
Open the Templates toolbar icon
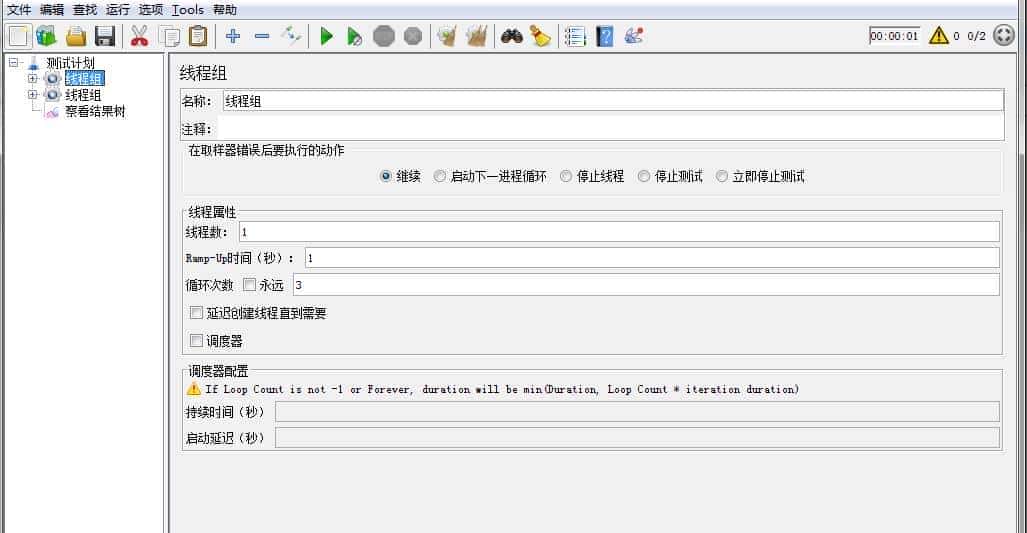[47, 36]
